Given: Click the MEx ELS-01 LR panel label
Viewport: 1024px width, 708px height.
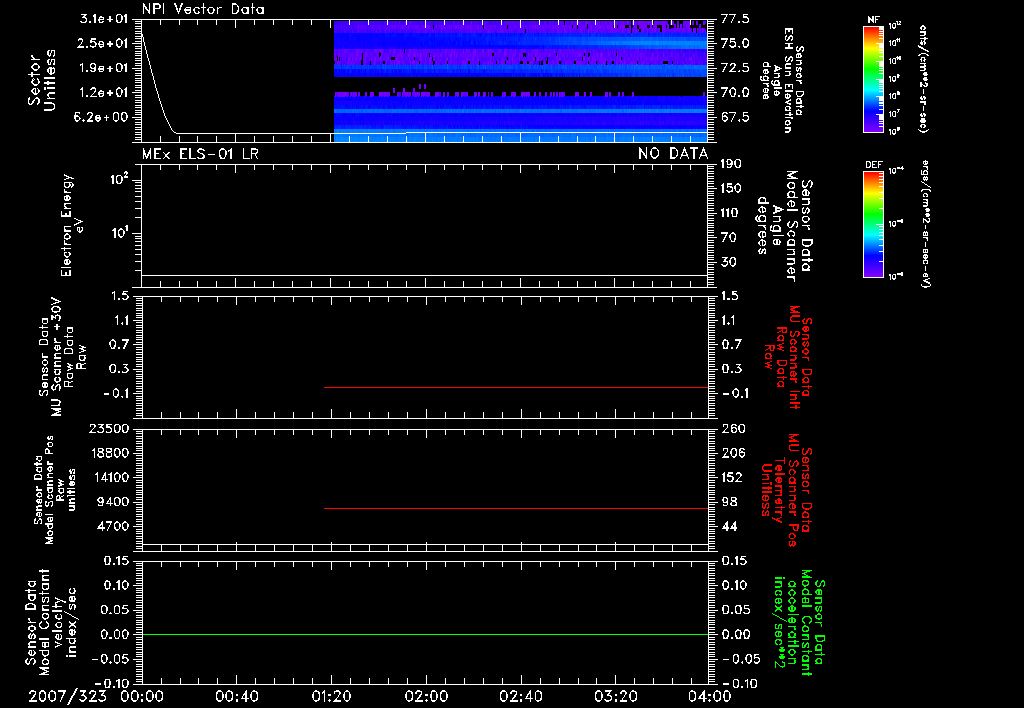Looking at the screenshot, I should pyautogui.click(x=200, y=154).
